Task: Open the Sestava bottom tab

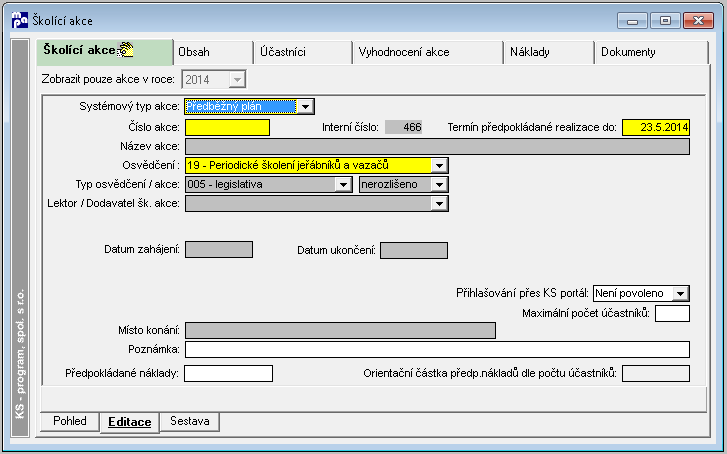Action: (x=190, y=421)
